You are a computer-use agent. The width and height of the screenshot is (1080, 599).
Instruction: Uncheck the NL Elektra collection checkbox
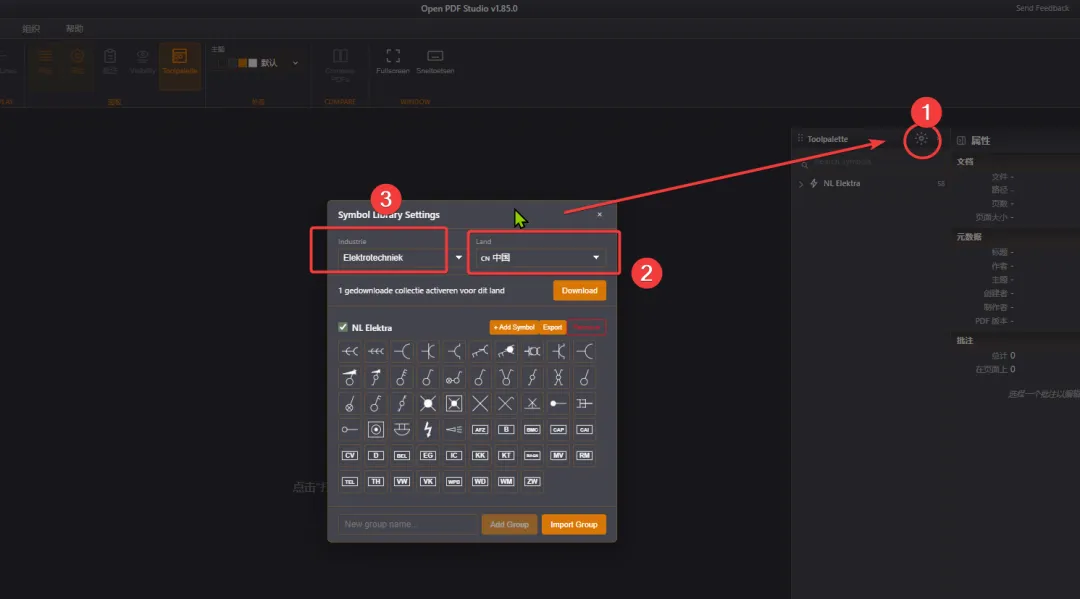click(343, 327)
